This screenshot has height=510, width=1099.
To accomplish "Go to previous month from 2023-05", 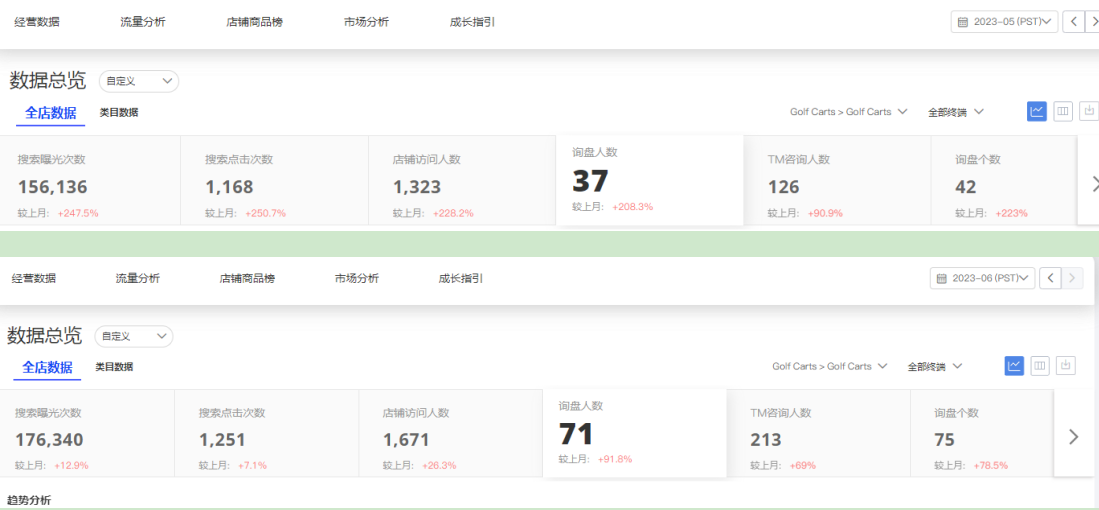I will click(1073, 22).
